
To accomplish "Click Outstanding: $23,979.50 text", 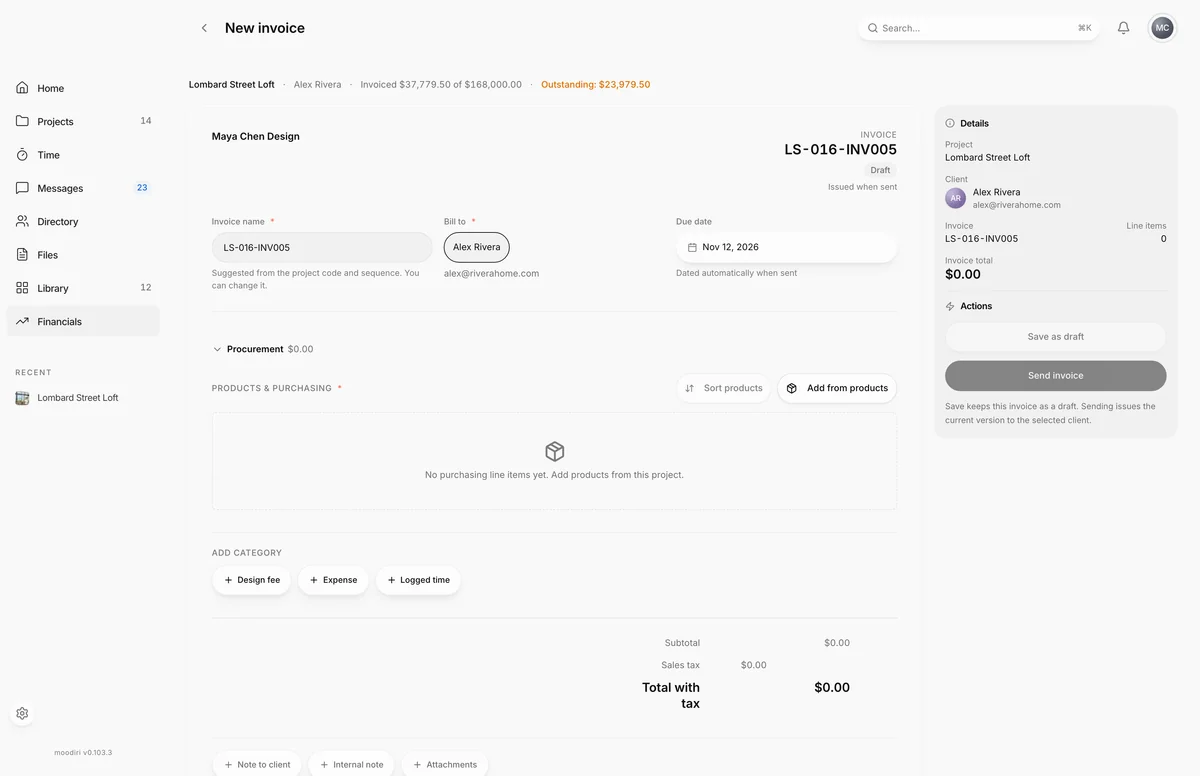I will [x=596, y=85].
